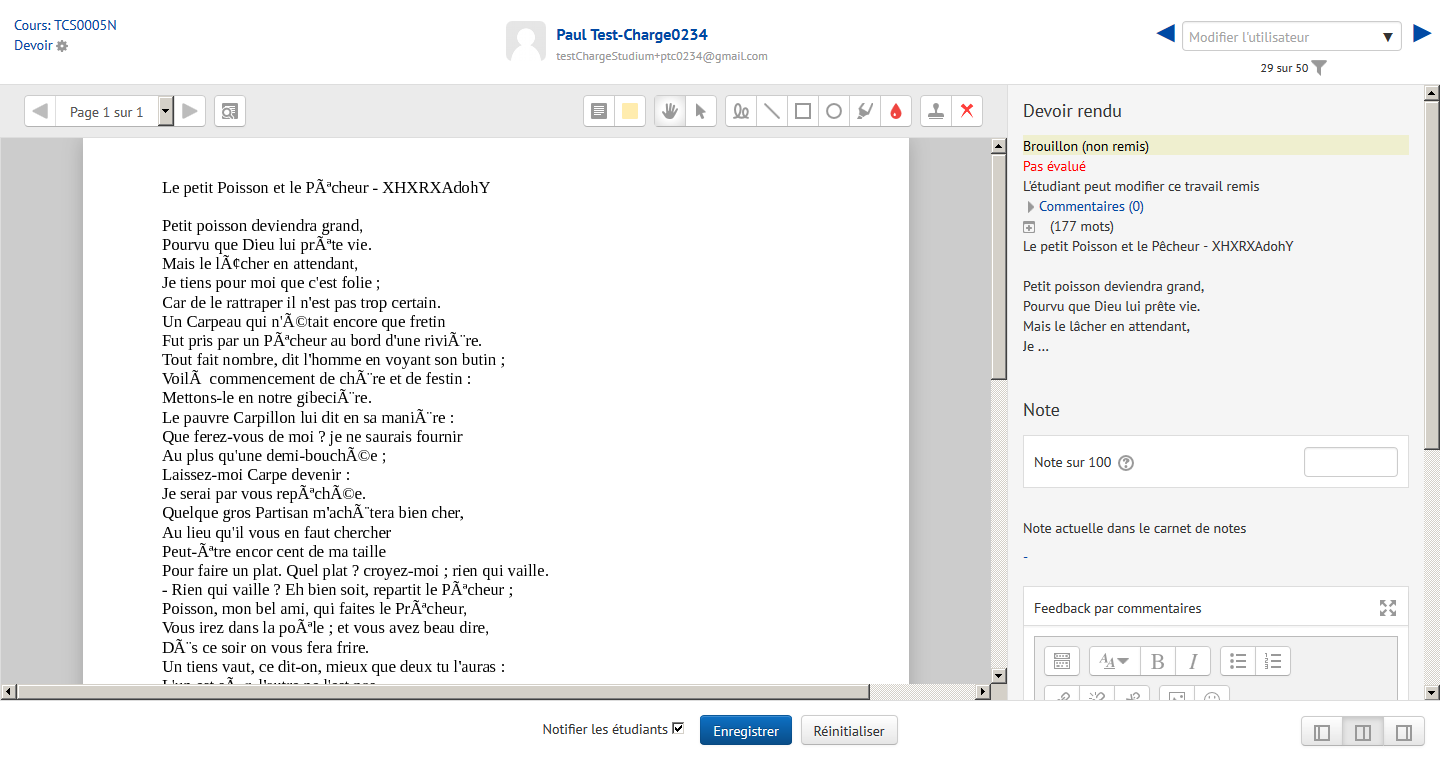Click the document scrollbar up arrow
This screenshot has width=1440, height=761.
click(998, 146)
